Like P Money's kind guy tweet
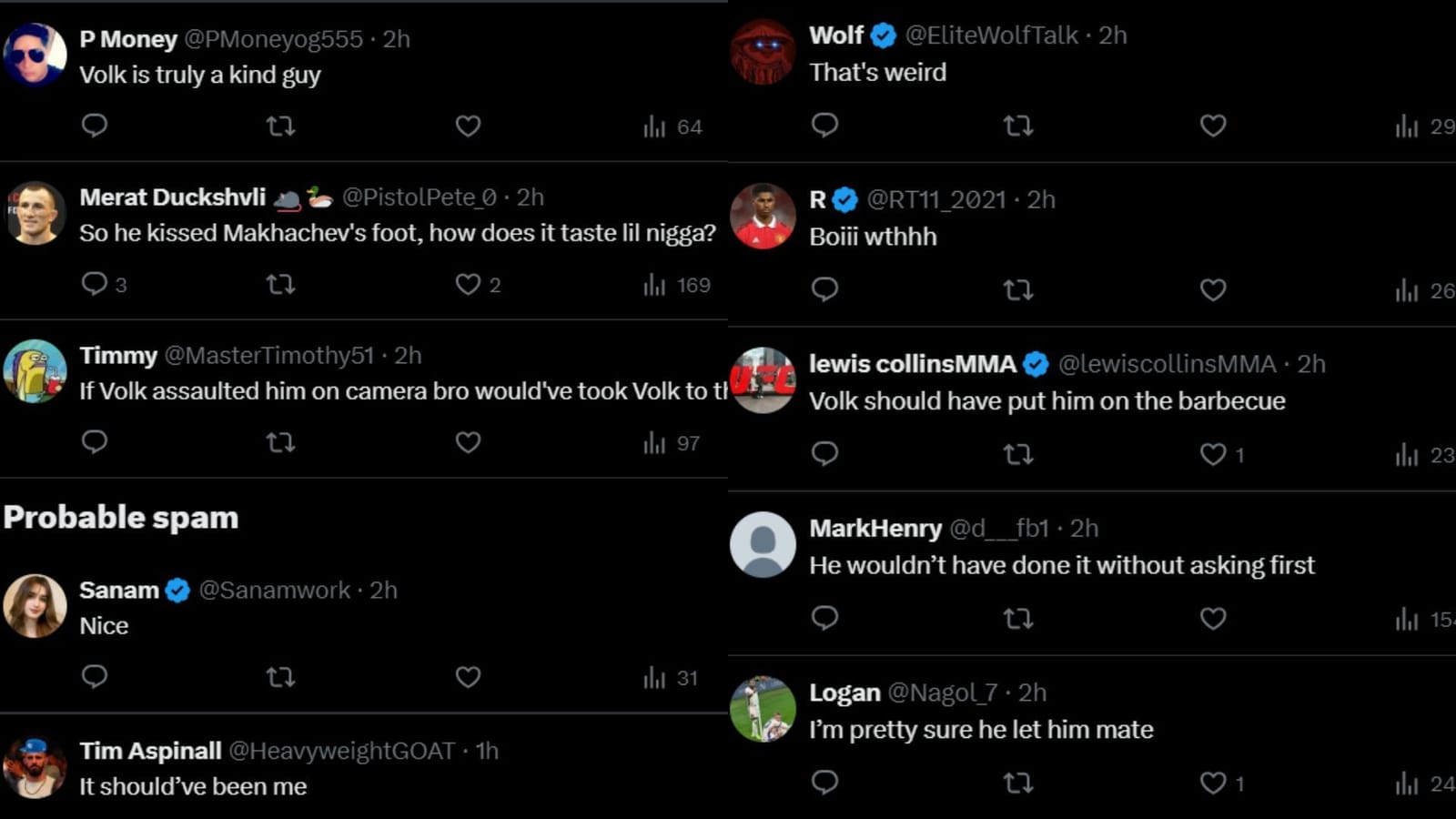The image size is (1456, 819). pos(468,126)
